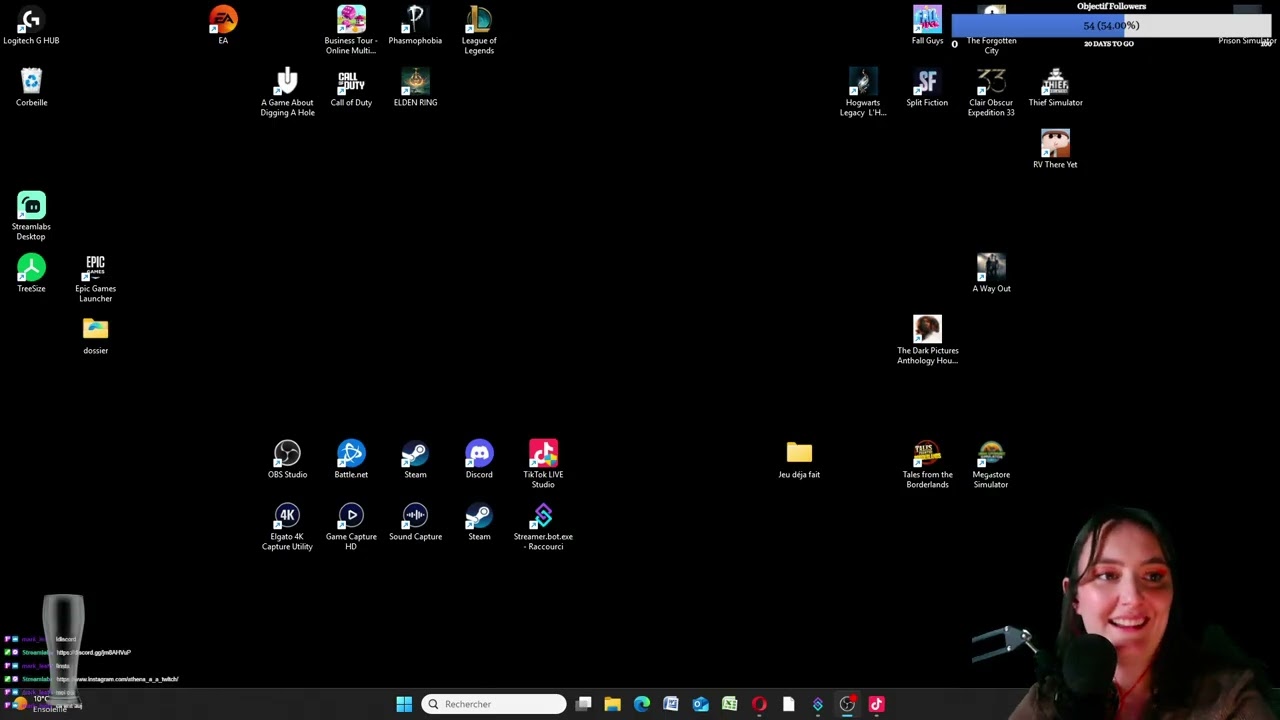Select the Battle.net desktop icon
Image resolution: width=1280 pixels, height=720 pixels.
[x=351, y=459]
